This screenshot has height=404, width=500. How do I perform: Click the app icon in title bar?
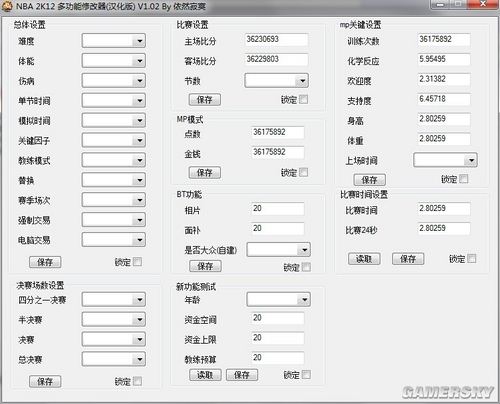[7, 6]
